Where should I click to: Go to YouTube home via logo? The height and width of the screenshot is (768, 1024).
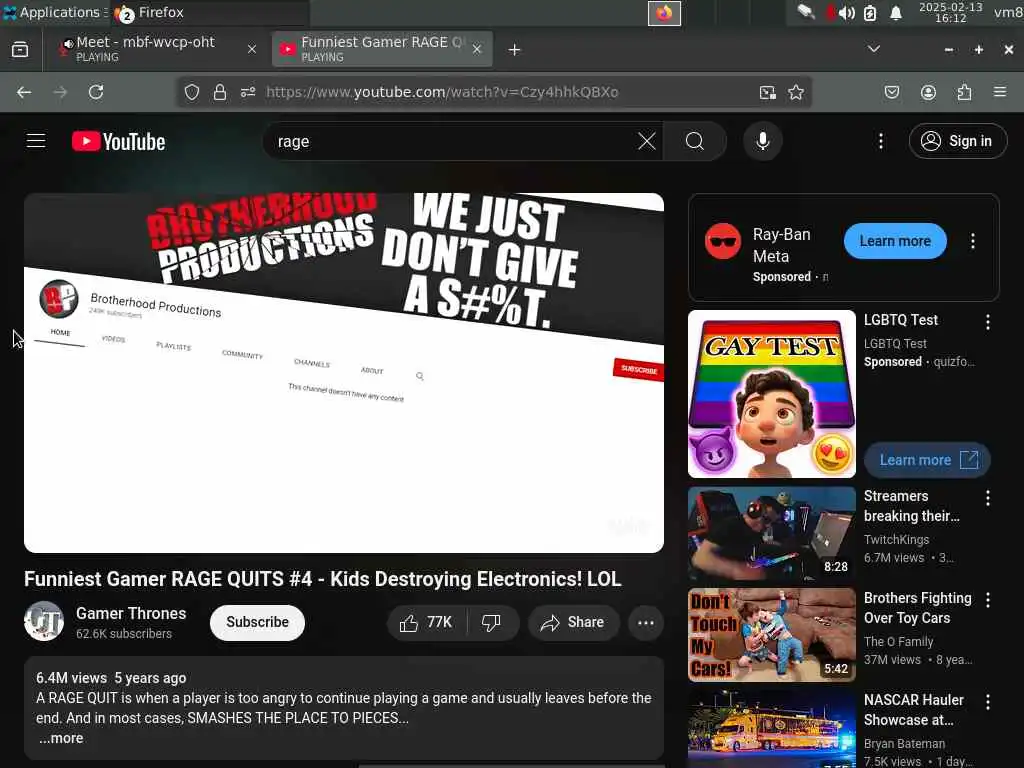tap(118, 141)
